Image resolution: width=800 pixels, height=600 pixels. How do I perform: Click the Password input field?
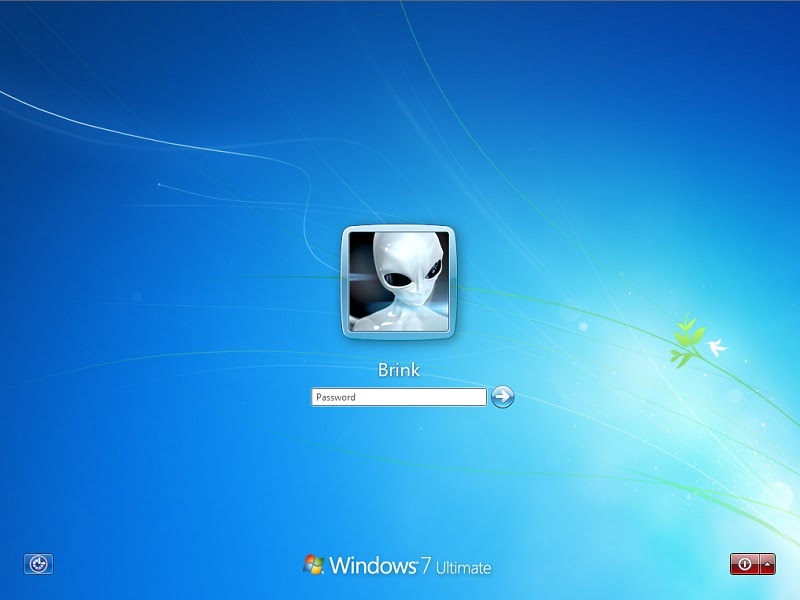click(398, 397)
